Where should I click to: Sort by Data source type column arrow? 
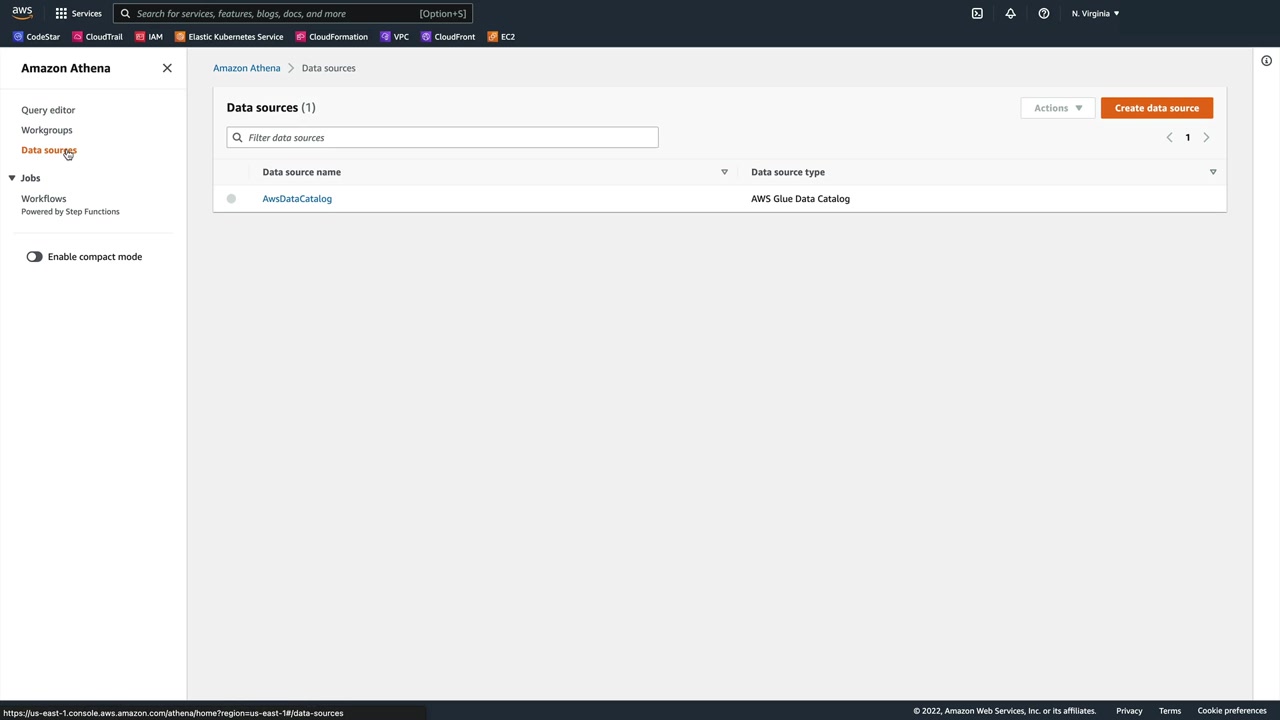pos(1213,172)
